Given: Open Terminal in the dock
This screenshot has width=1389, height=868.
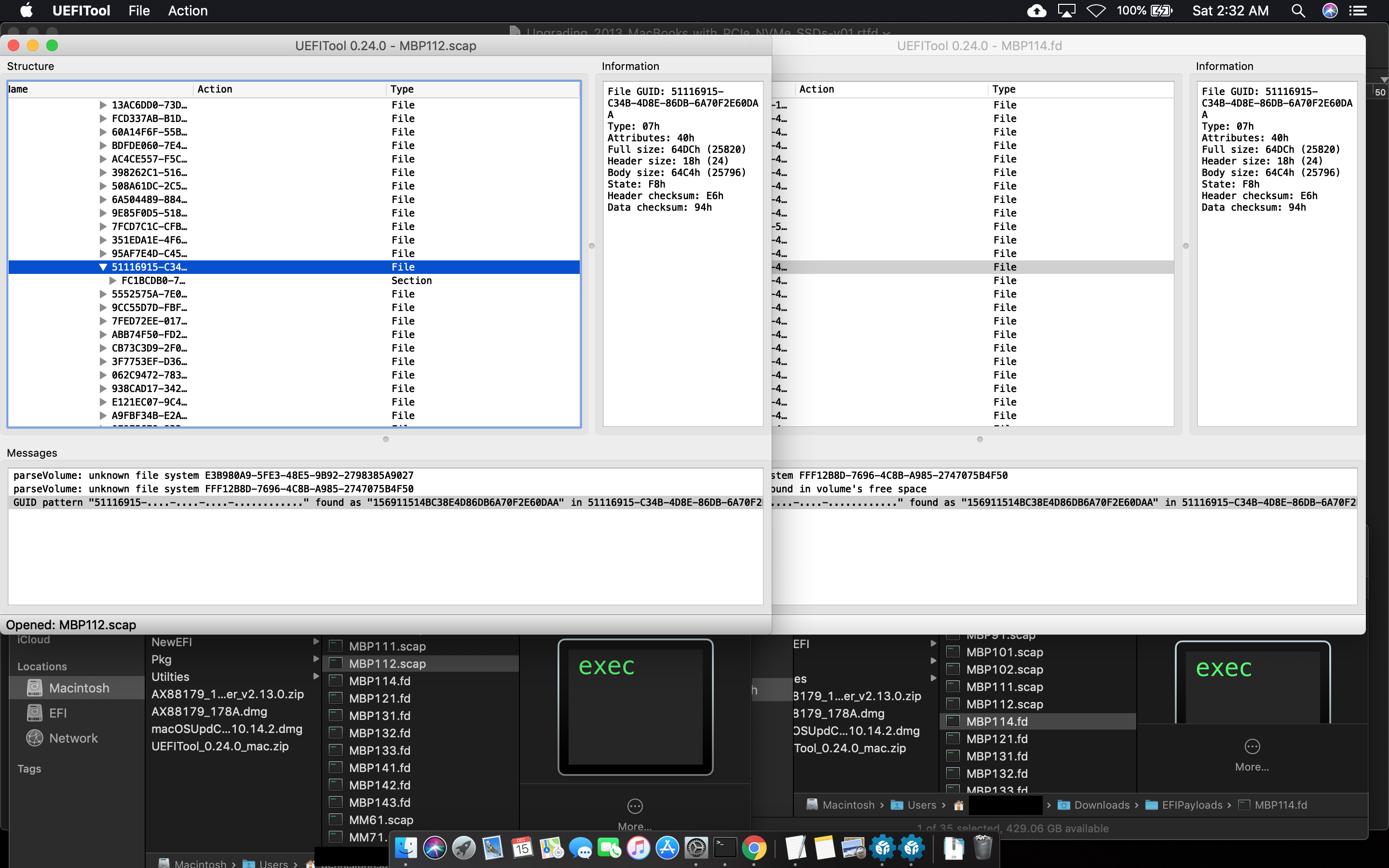Looking at the screenshot, I should [725, 847].
